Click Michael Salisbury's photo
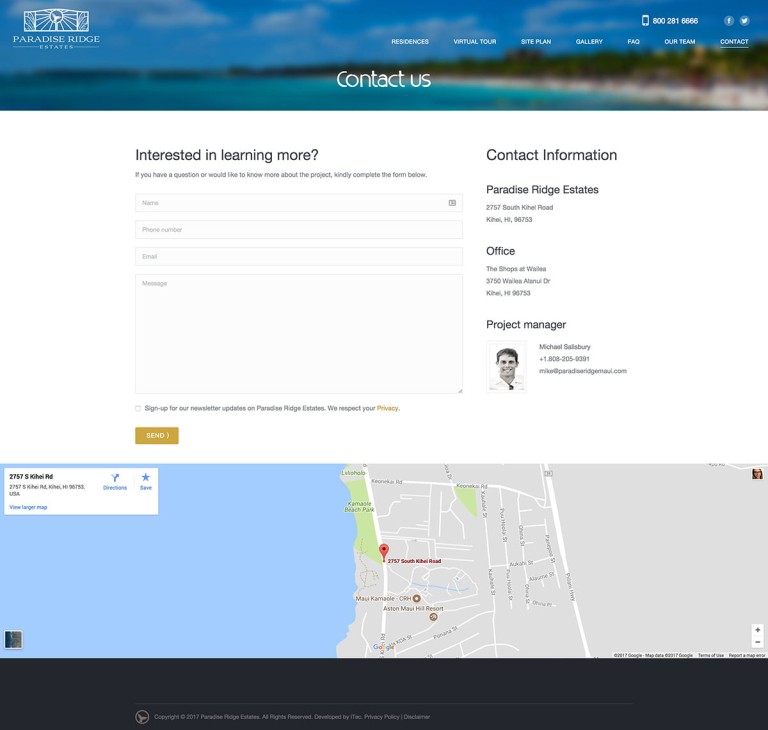This screenshot has height=730, width=768. [506, 367]
